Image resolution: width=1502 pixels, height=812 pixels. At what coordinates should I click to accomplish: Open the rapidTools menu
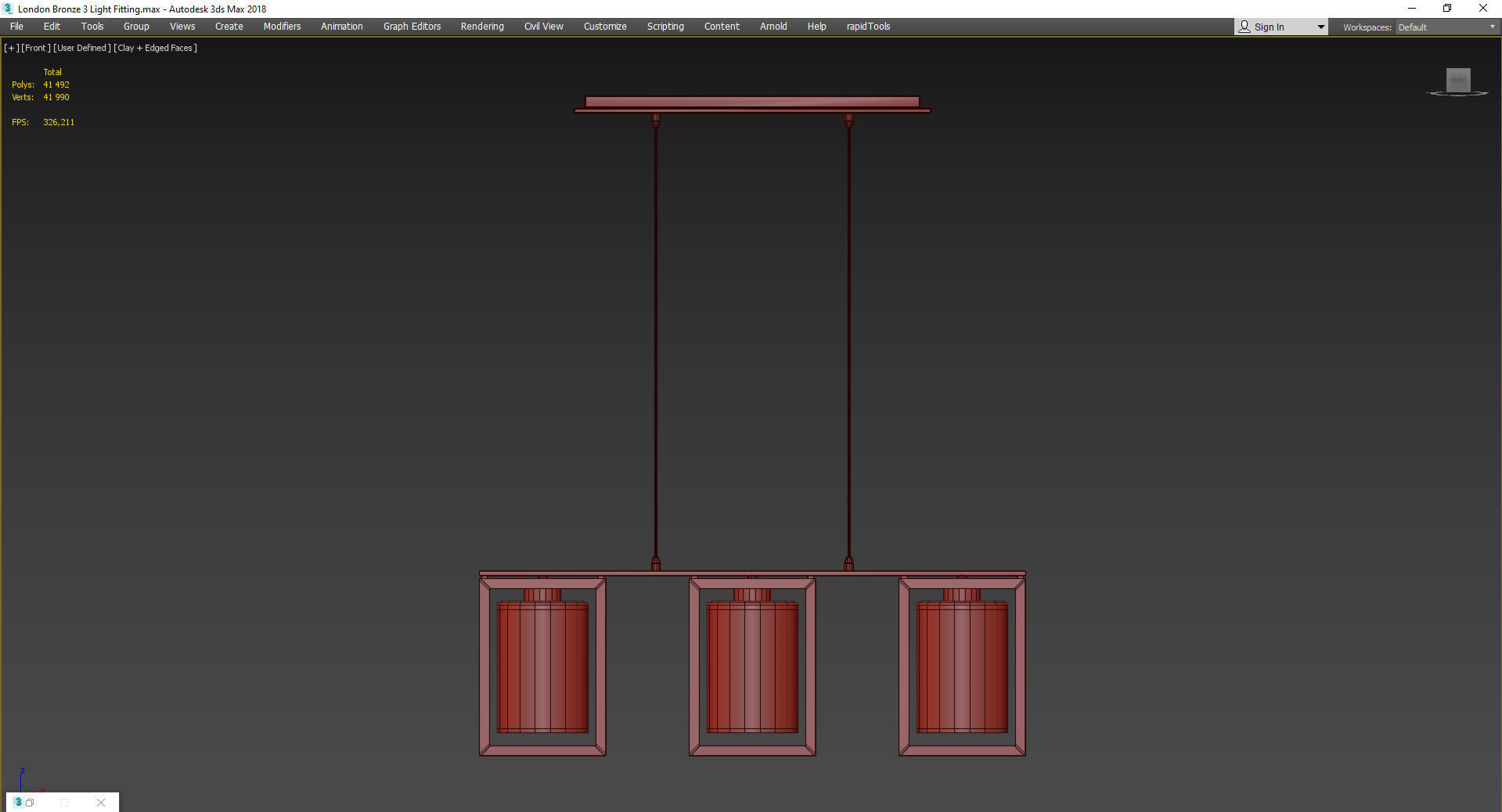868,27
